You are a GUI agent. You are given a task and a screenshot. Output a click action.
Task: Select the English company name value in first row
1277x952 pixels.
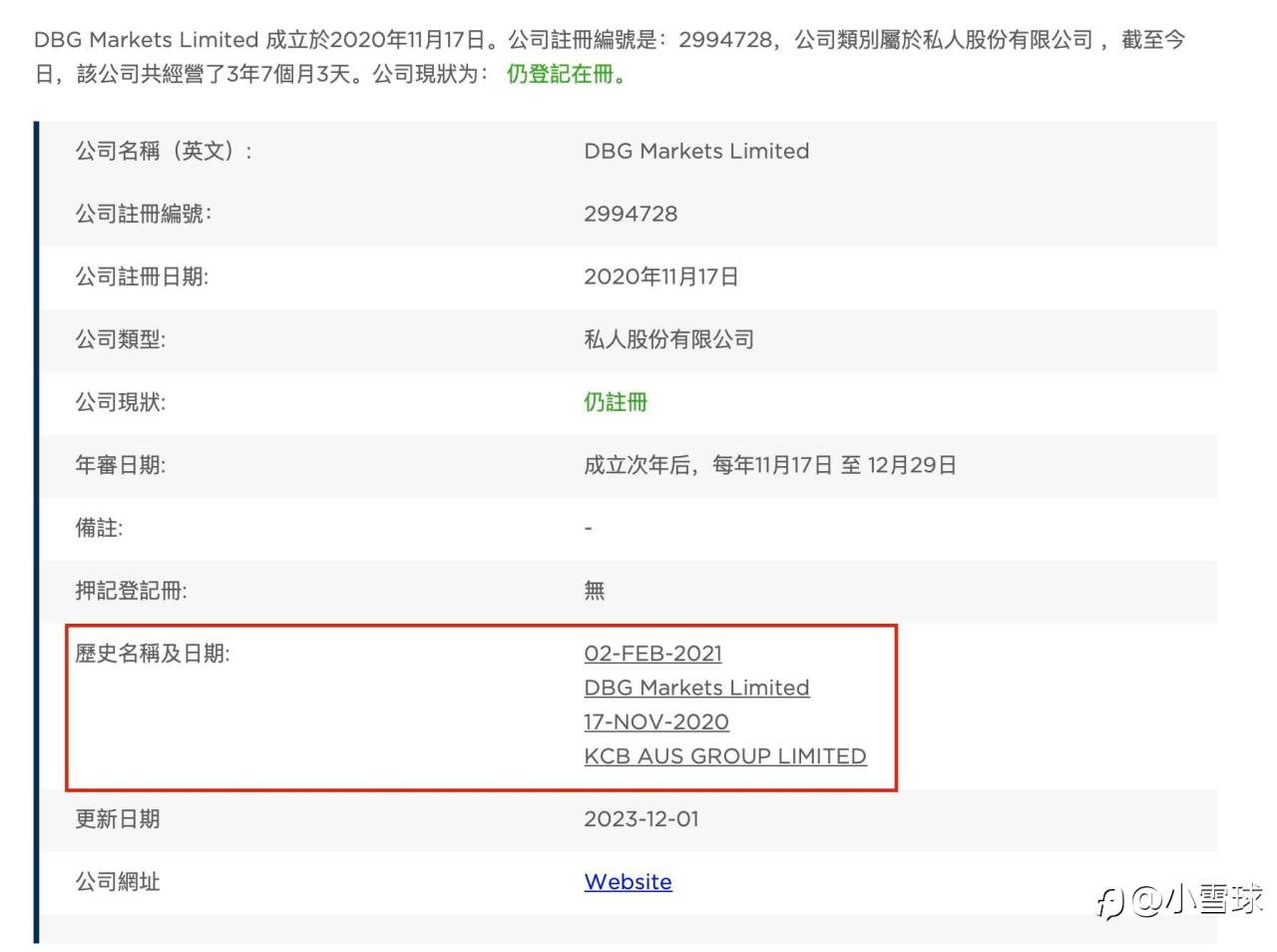(x=696, y=151)
